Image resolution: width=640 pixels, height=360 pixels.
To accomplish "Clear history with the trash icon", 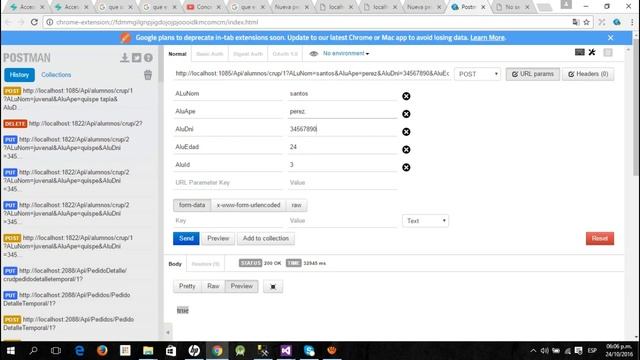I will (148, 75).
